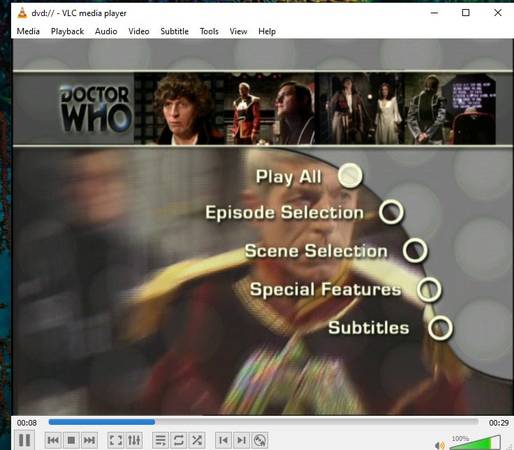The image size is (514, 450).
Task: Click the total time 00:29 label
Action: pyautogui.click(x=499, y=423)
